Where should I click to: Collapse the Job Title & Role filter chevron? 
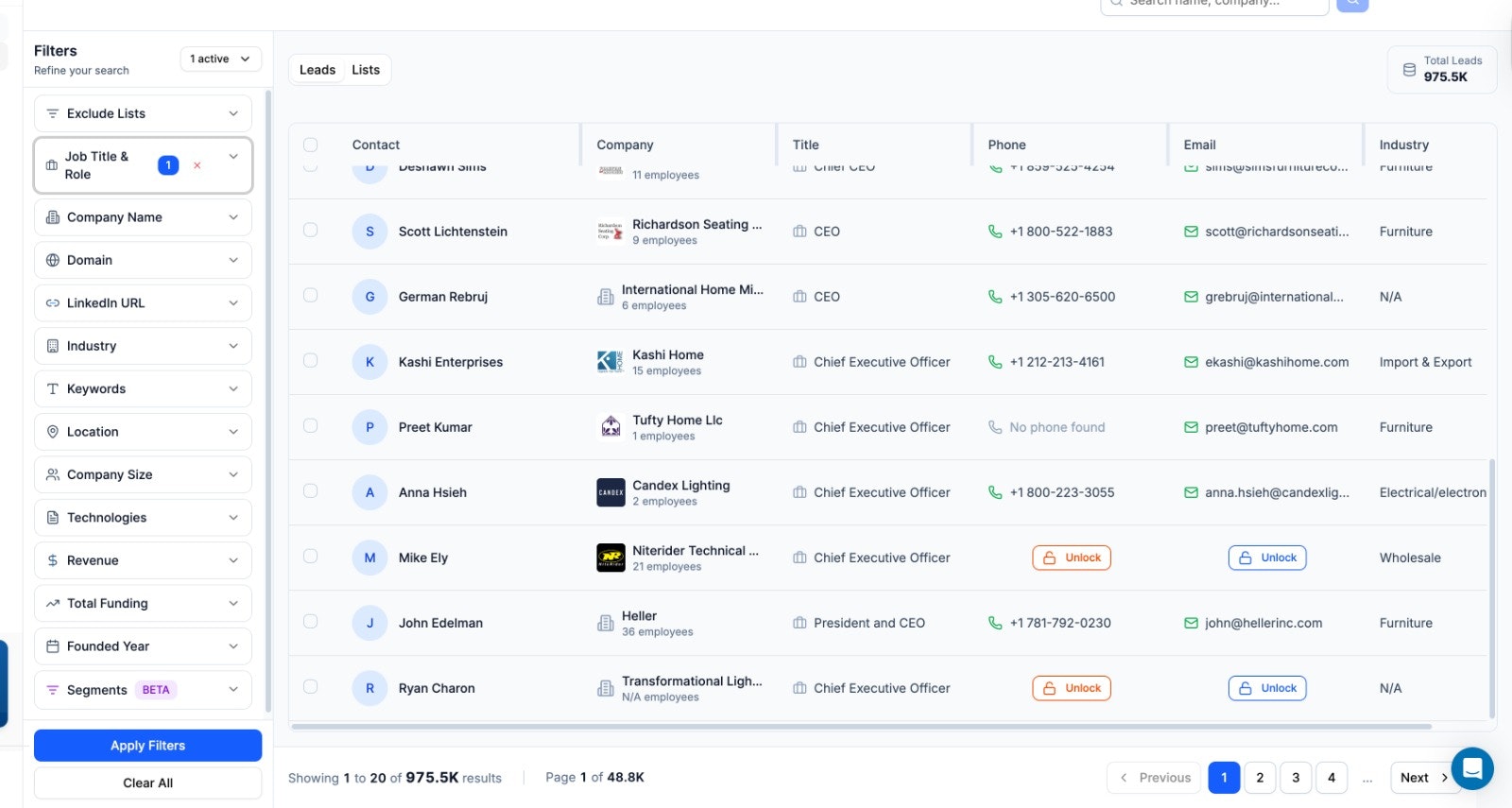tap(233, 157)
